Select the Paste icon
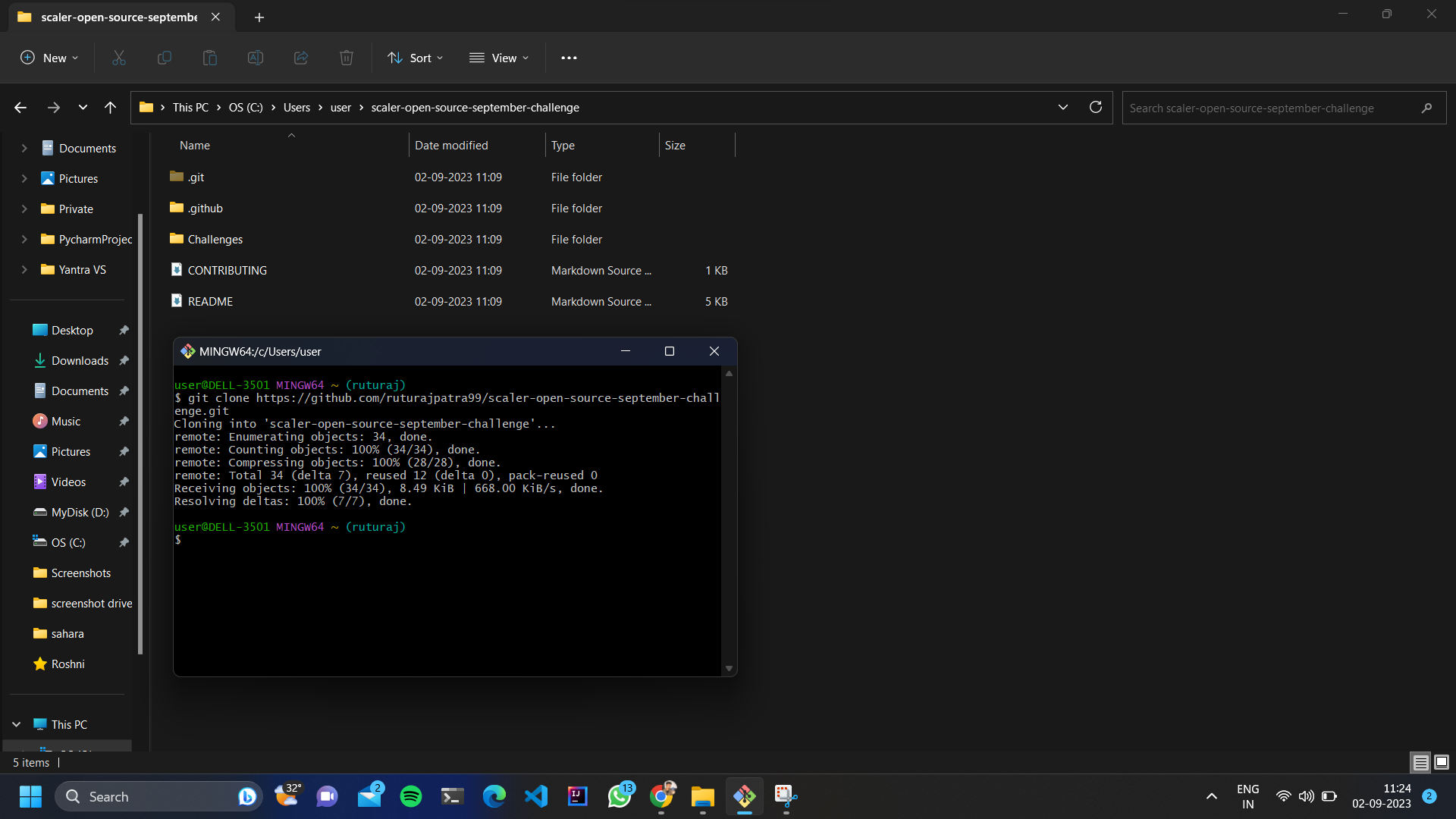Viewport: 1456px width, 819px height. click(209, 58)
